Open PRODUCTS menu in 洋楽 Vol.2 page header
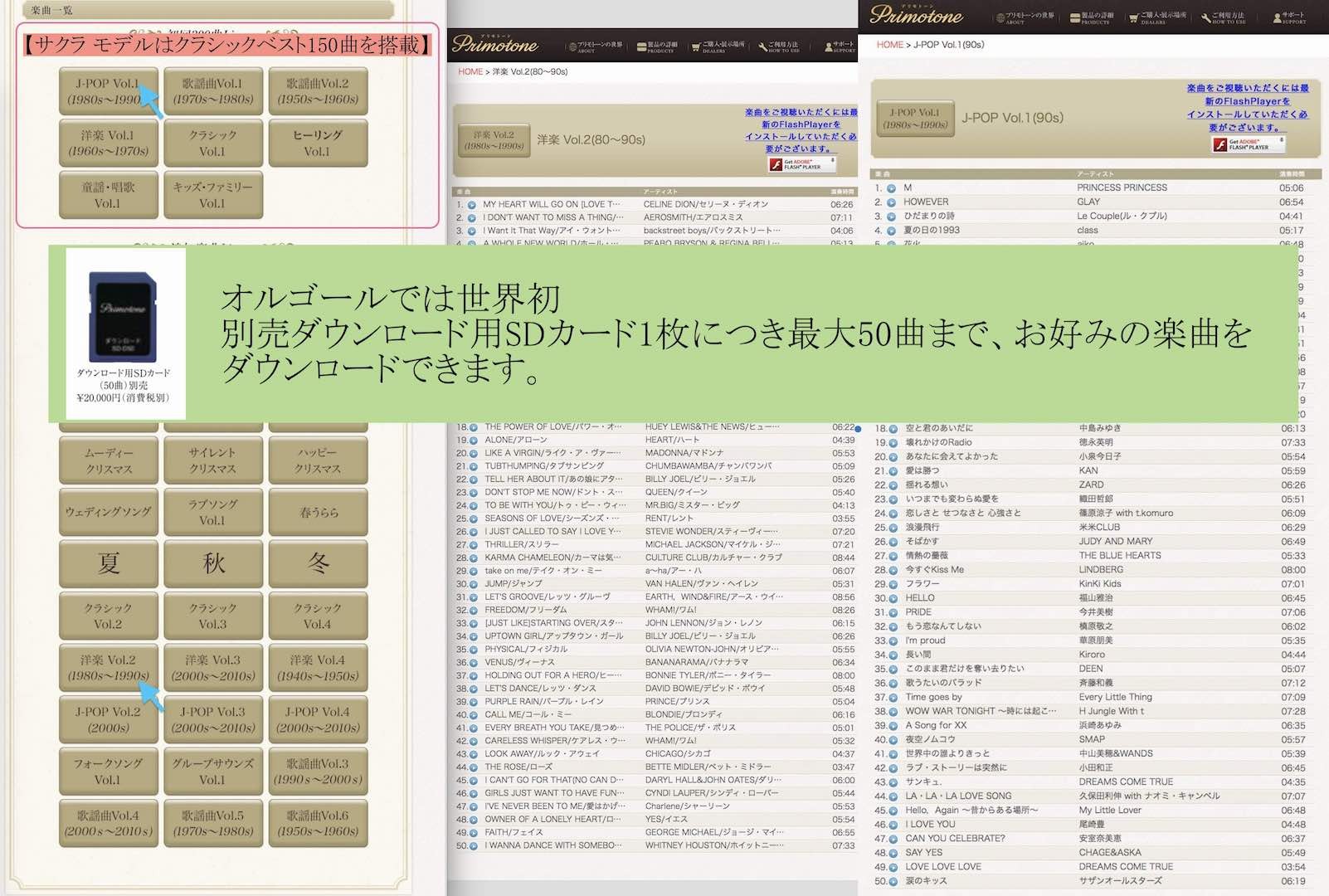The image size is (1329, 896). [658, 46]
